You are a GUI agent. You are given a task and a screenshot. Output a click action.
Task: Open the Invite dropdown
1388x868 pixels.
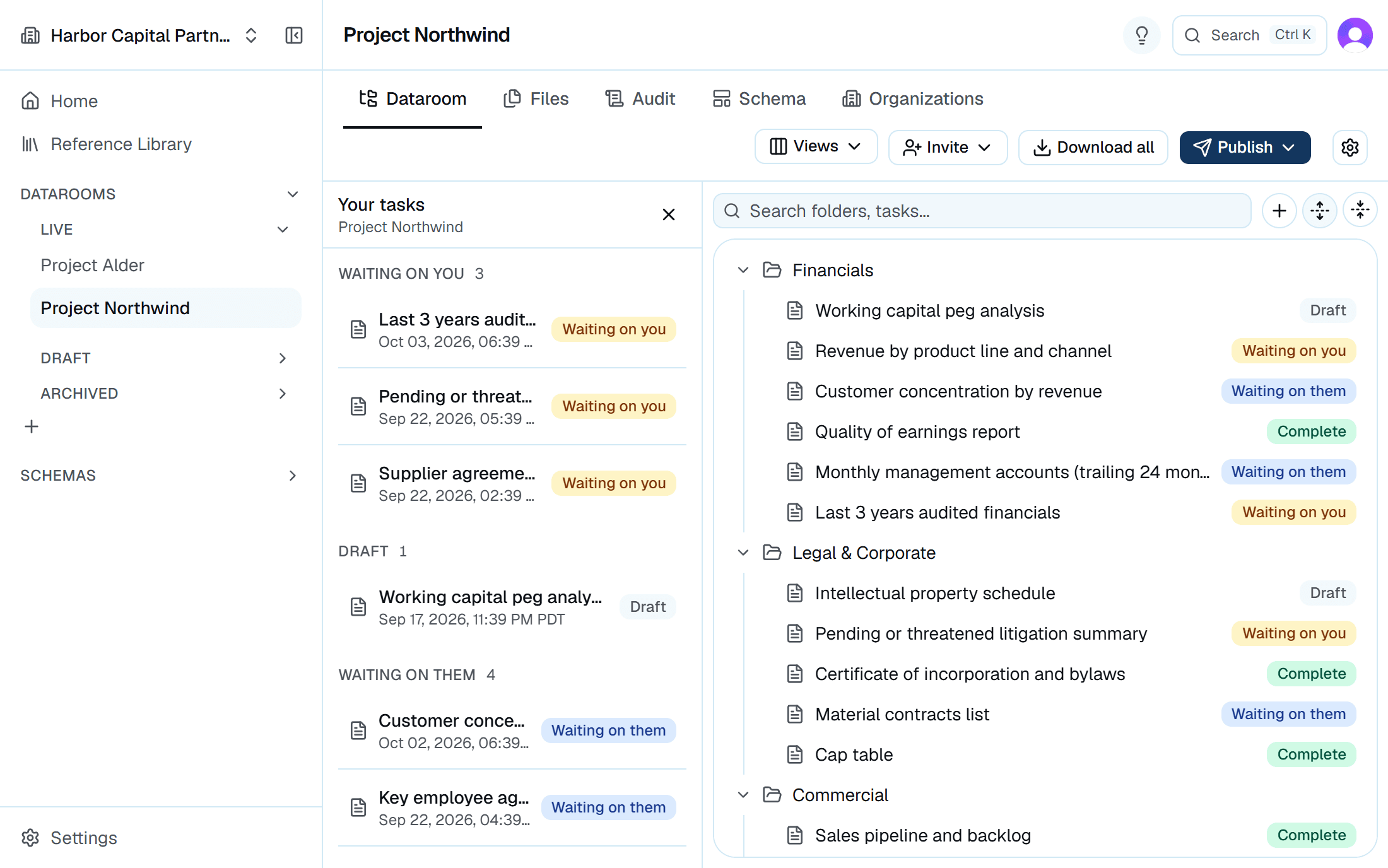coord(948,148)
